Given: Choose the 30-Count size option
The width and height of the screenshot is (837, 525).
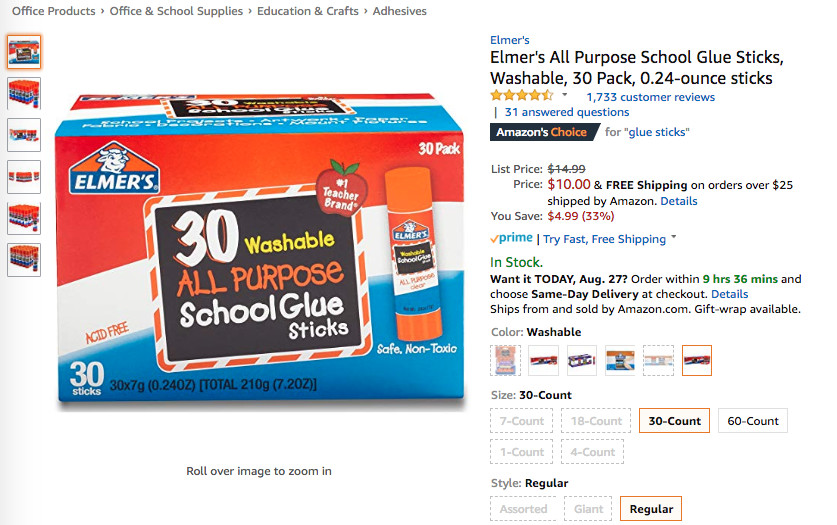Looking at the screenshot, I should (x=674, y=420).
